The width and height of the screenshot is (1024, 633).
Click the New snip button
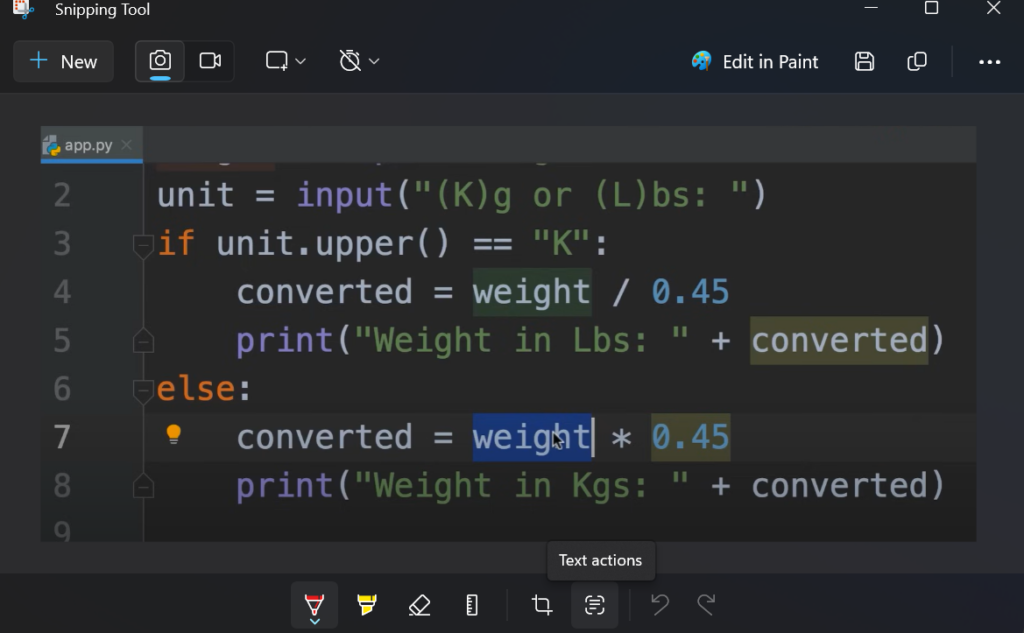(x=63, y=61)
